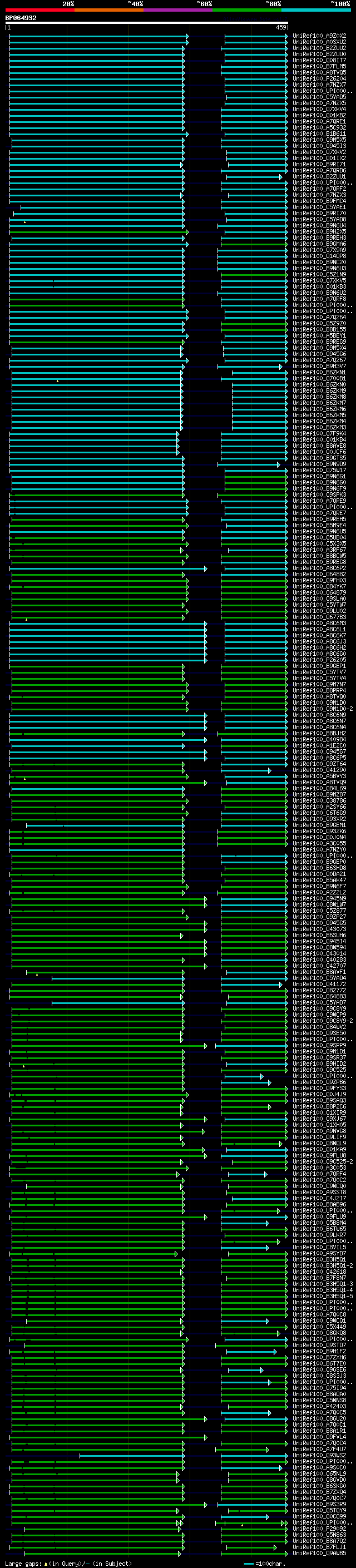This screenshot has height=1568, width=356.
Task: Select hit label UniRef100_Q9SPK3
Action: [319, 495]
